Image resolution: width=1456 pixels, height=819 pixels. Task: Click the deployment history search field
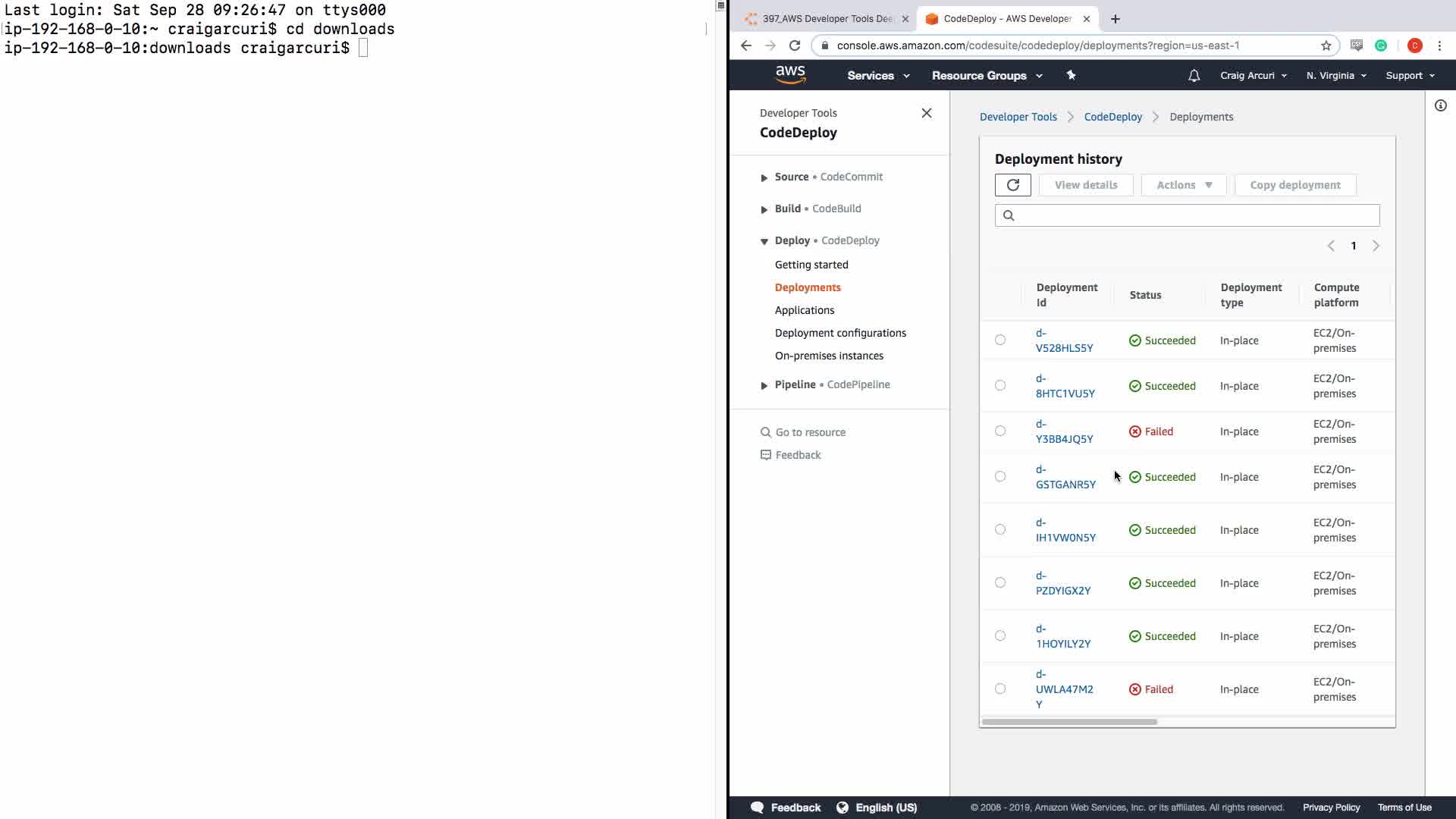pyautogui.click(x=1194, y=215)
